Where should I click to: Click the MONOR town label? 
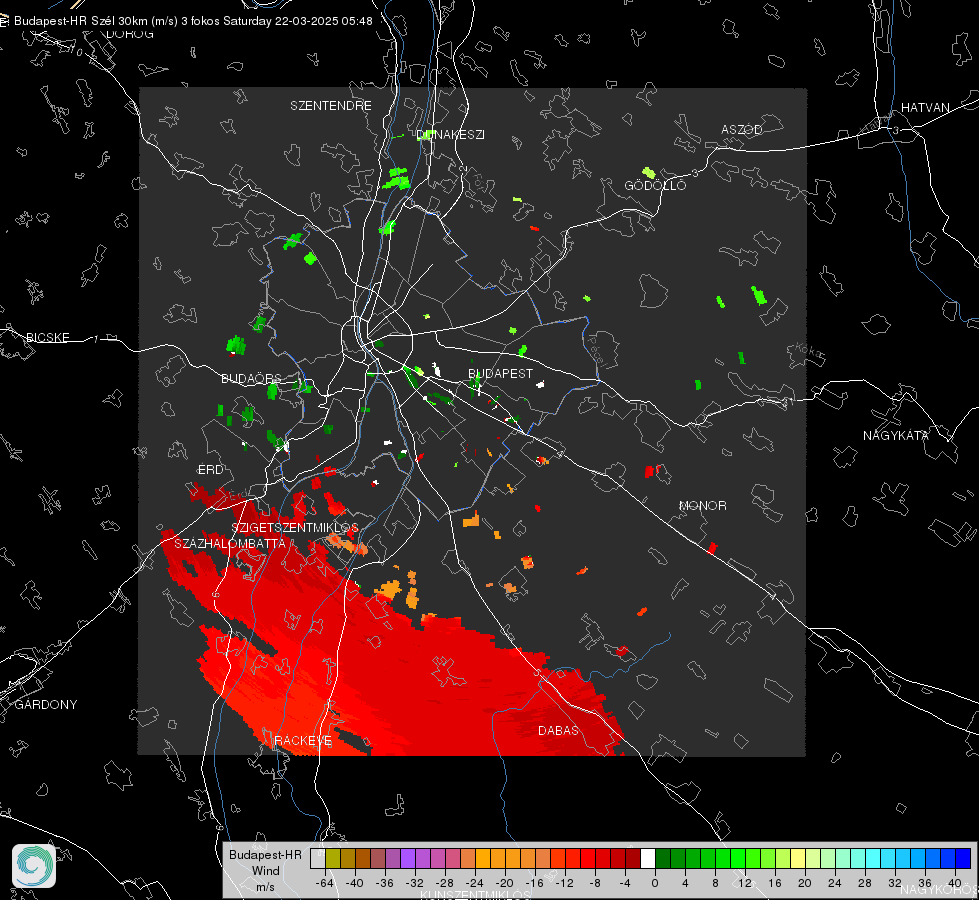pyautogui.click(x=702, y=506)
